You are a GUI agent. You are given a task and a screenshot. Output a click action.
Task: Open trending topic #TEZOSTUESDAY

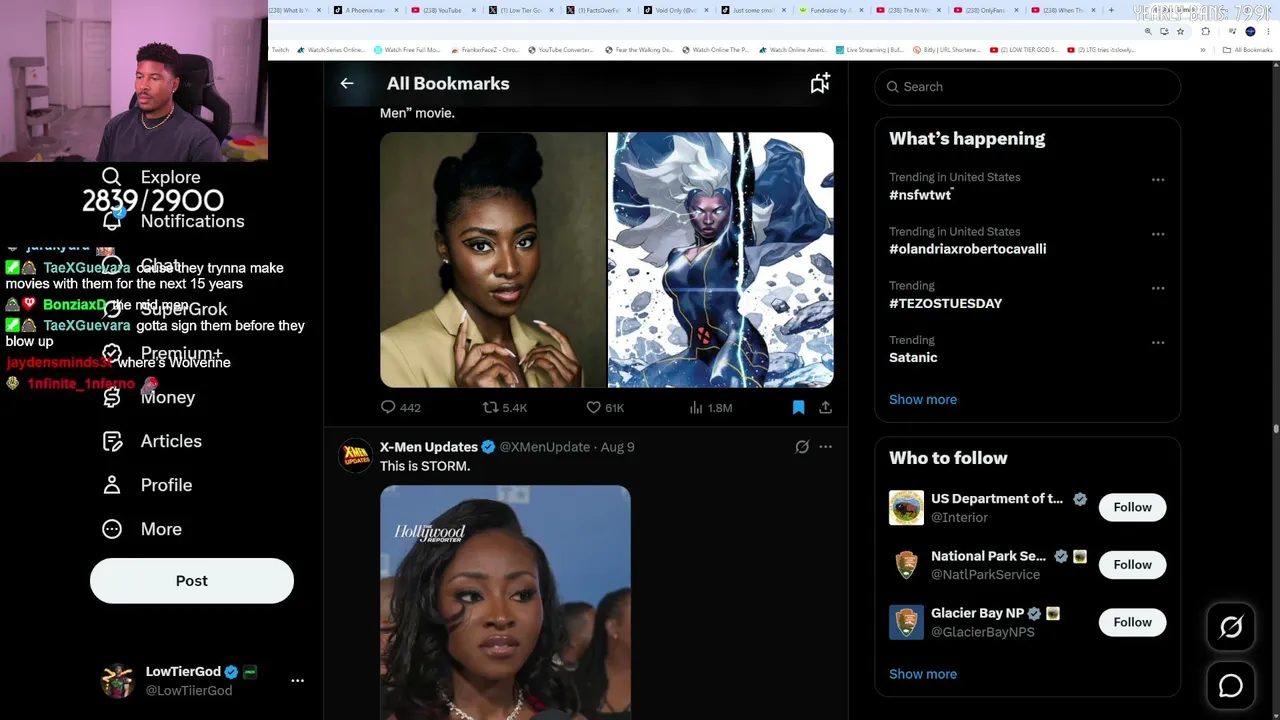click(945, 303)
